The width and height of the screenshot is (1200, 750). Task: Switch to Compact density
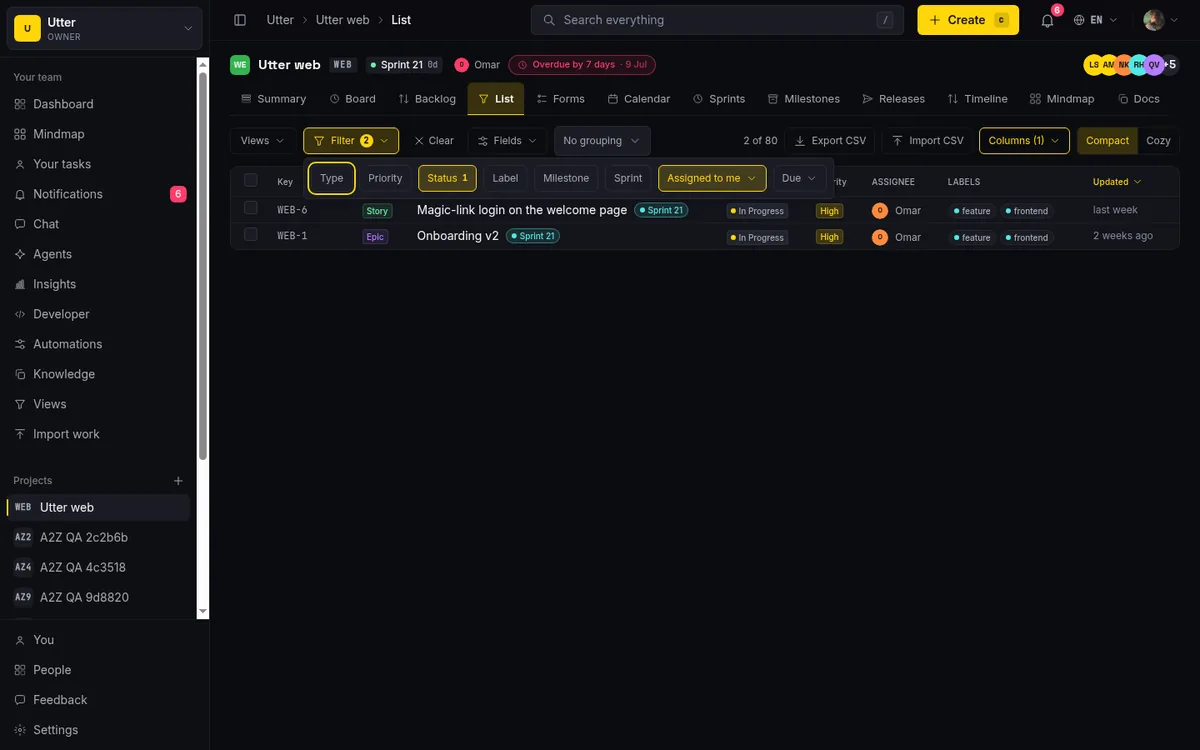(1107, 141)
